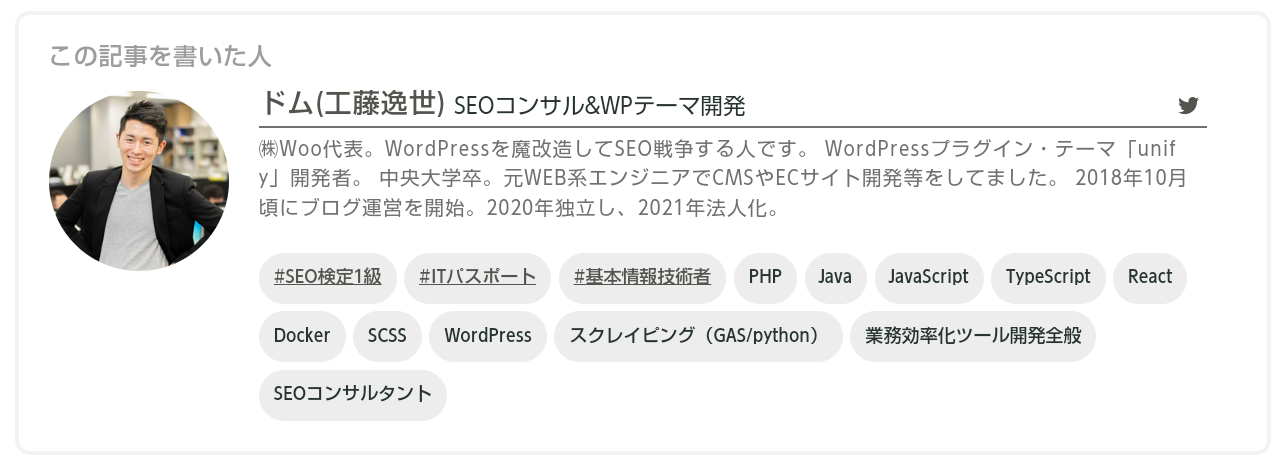Screen dimensions: 1277x469
Task: Click the author's circular profile photo
Action: pyautogui.click(x=139, y=181)
